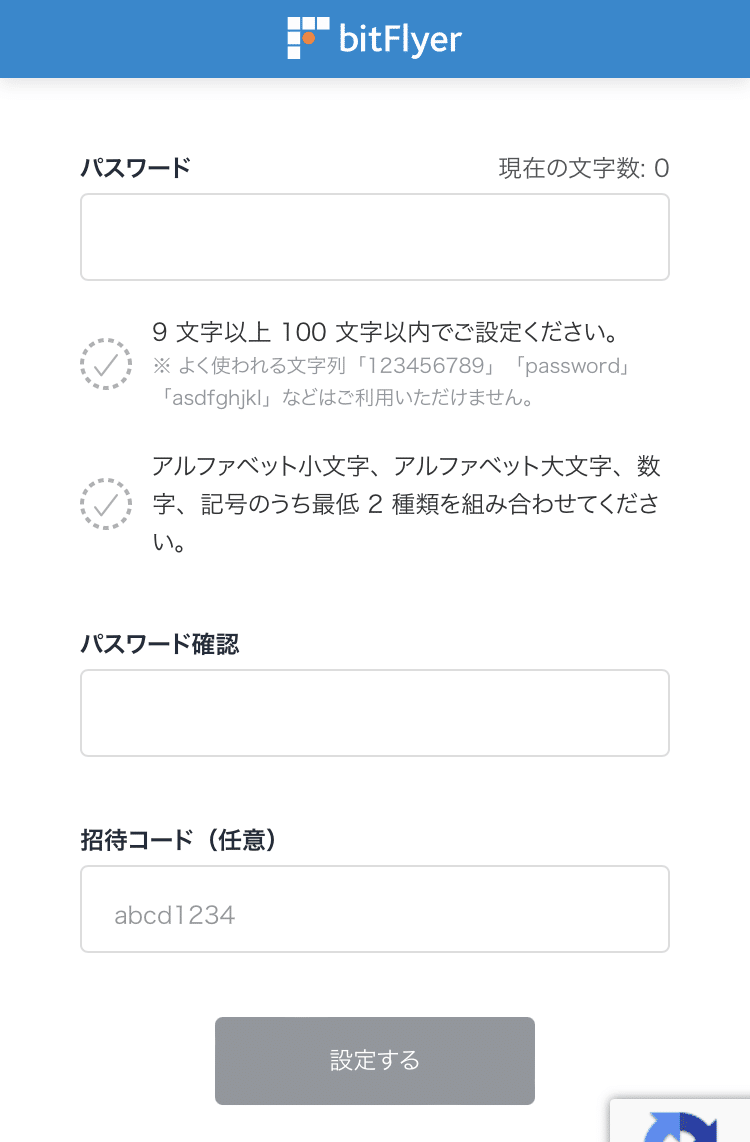The height and width of the screenshot is (1142, 750).
Task: Select the checkmark beside the length requirement
Action: 106,364
